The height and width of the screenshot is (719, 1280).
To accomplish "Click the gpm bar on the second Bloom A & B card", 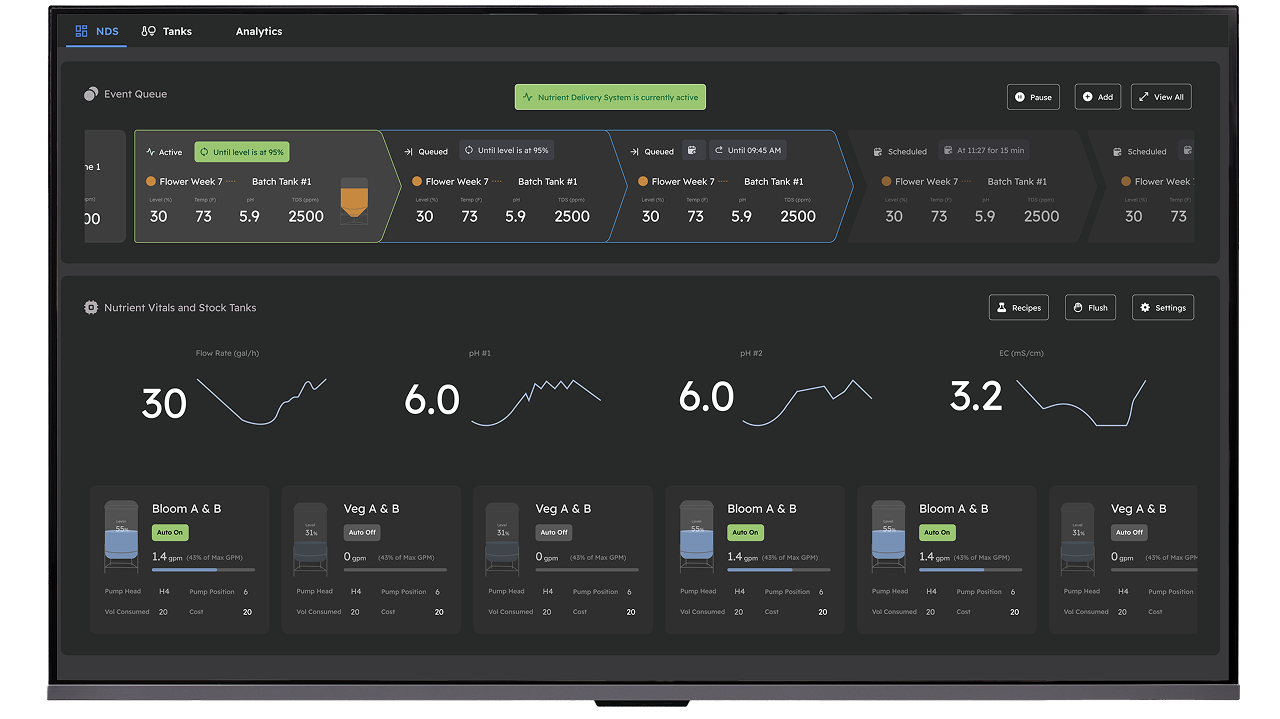I will tap(778, 570).
